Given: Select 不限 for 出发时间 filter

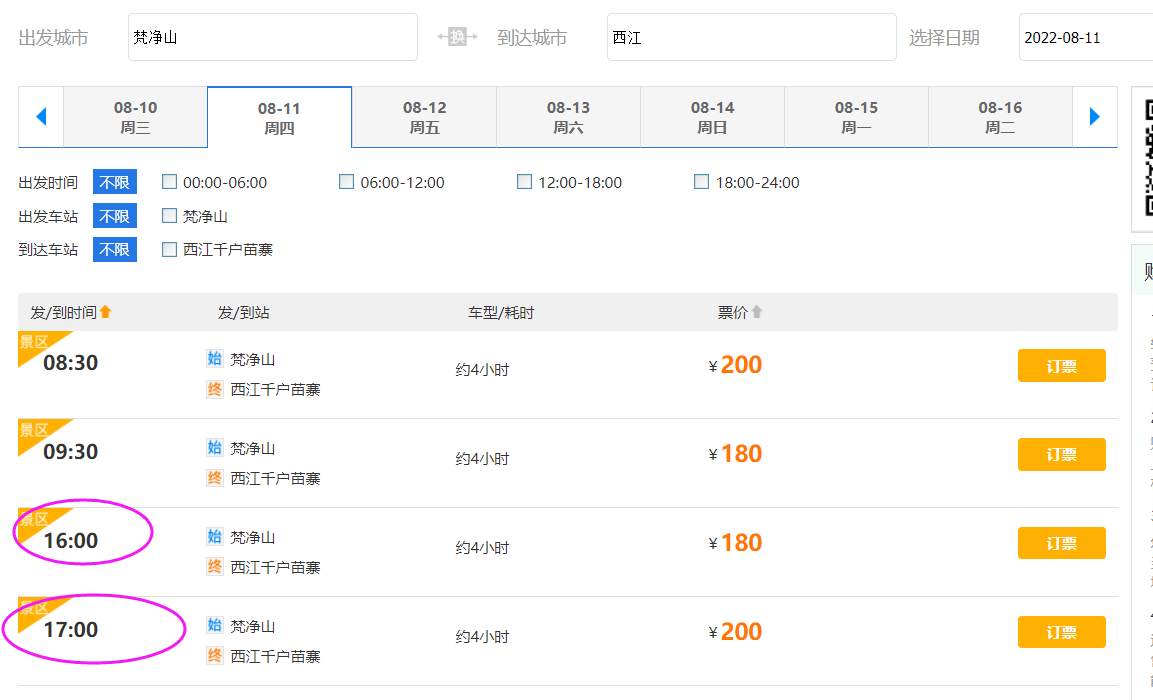Looking at the screenshot, I should pos(114,182).
